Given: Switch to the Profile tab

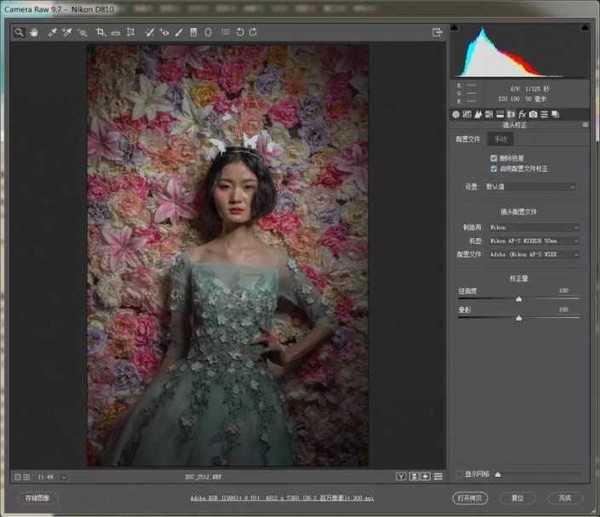Looking at the screenshot, I should tap(468, 139).
